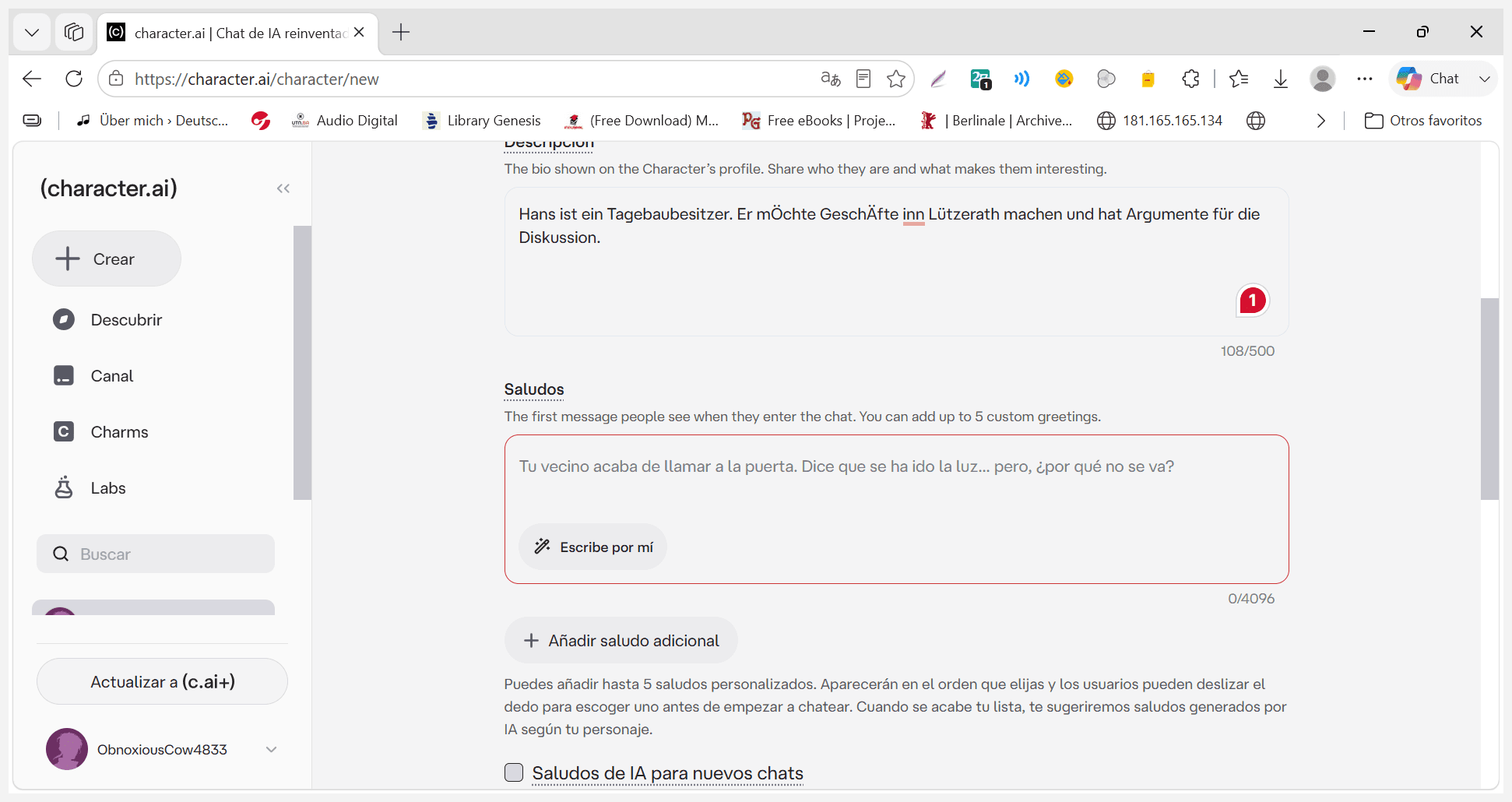Screen dimensions: 1512x802
Task: Show more bookmarks with the chevron
Action: [x=1321, y=121]
